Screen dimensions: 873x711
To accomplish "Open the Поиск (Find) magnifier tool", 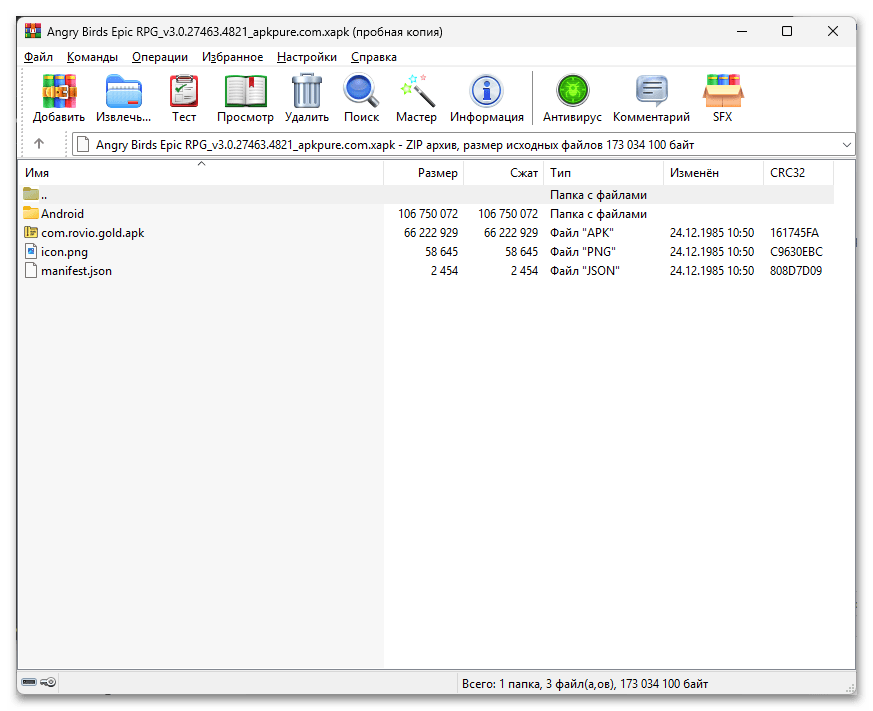I will tap(361, 91).
